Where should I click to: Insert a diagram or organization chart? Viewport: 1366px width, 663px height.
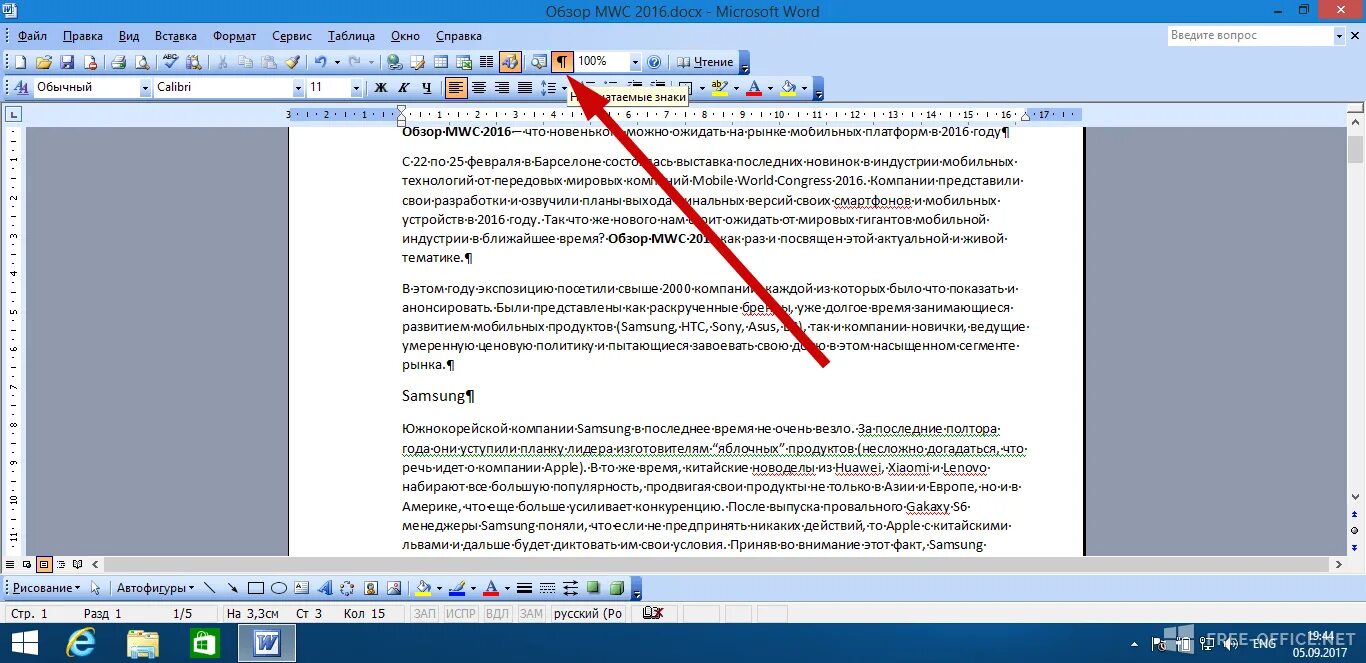[347, 588]
